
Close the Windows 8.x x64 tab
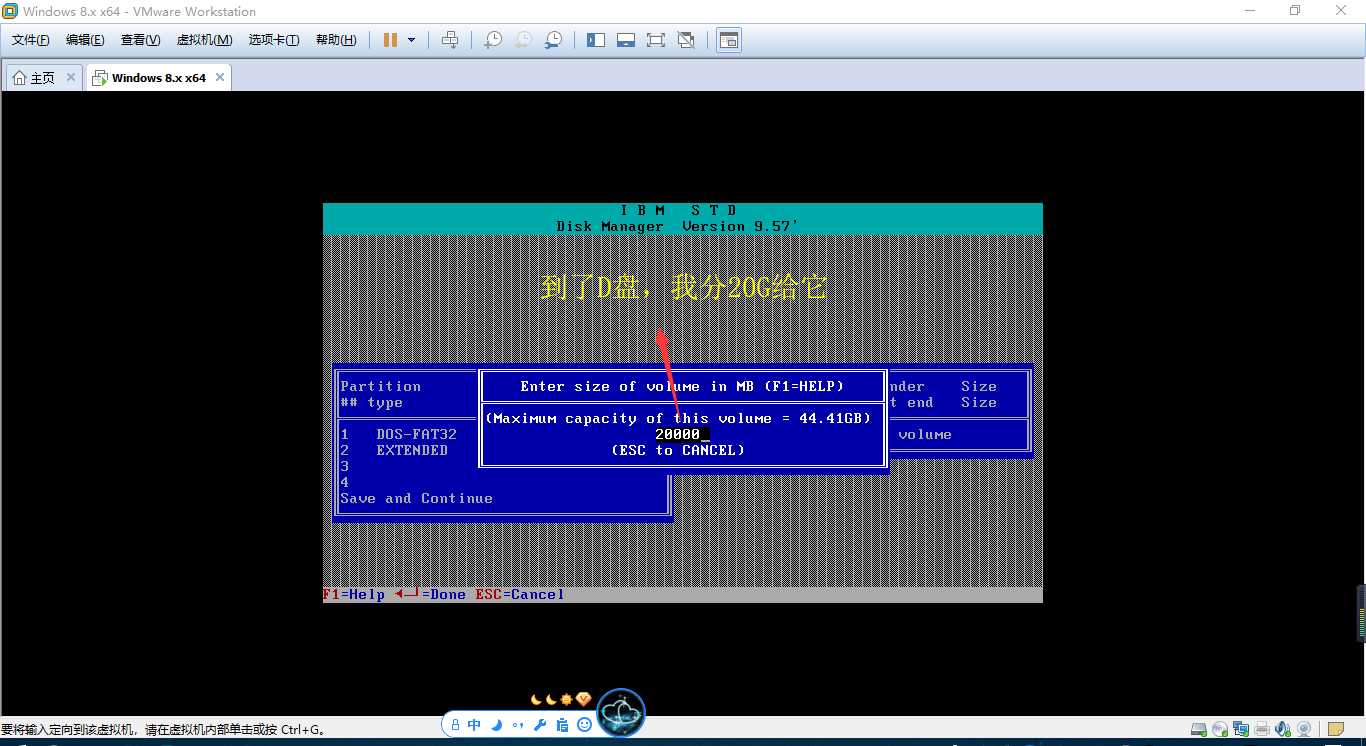click(220, 77)
